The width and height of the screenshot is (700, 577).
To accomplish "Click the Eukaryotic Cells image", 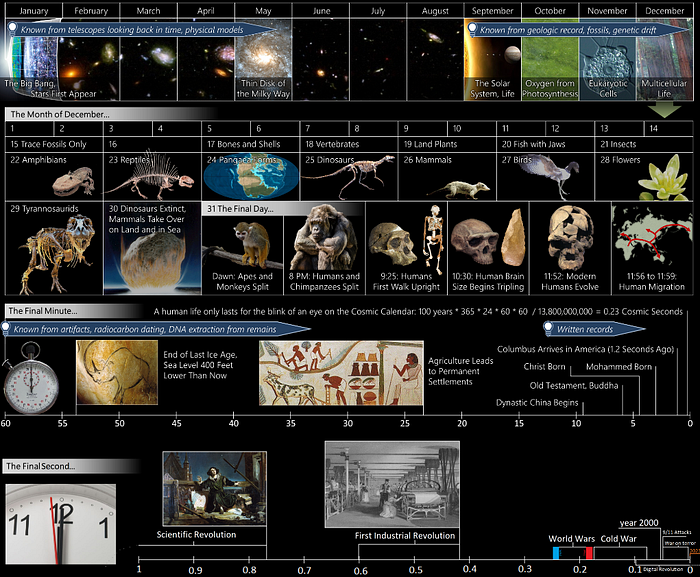I will point(607,59).
